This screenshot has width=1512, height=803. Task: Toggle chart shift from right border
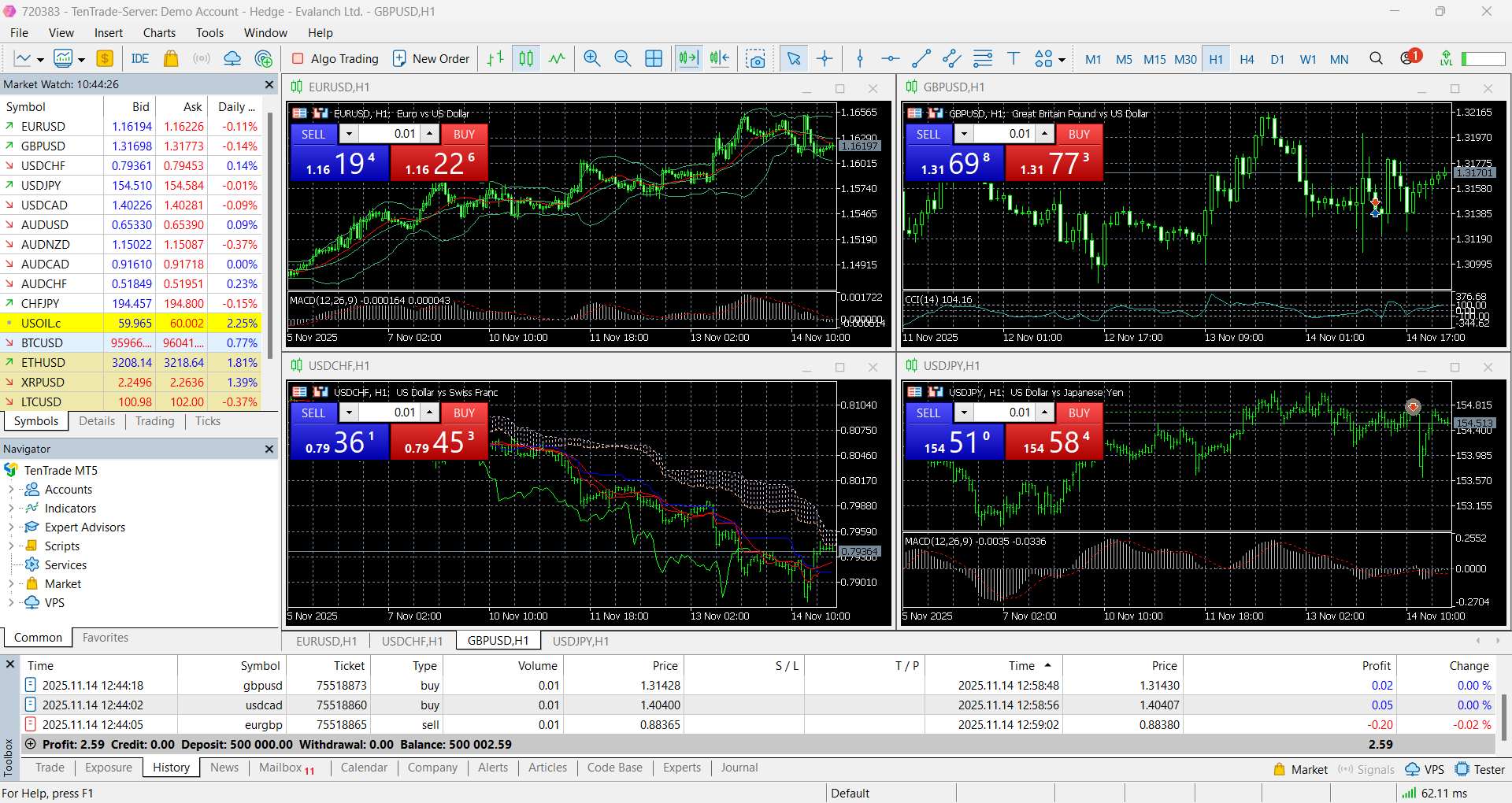click(x=720, y=59)
